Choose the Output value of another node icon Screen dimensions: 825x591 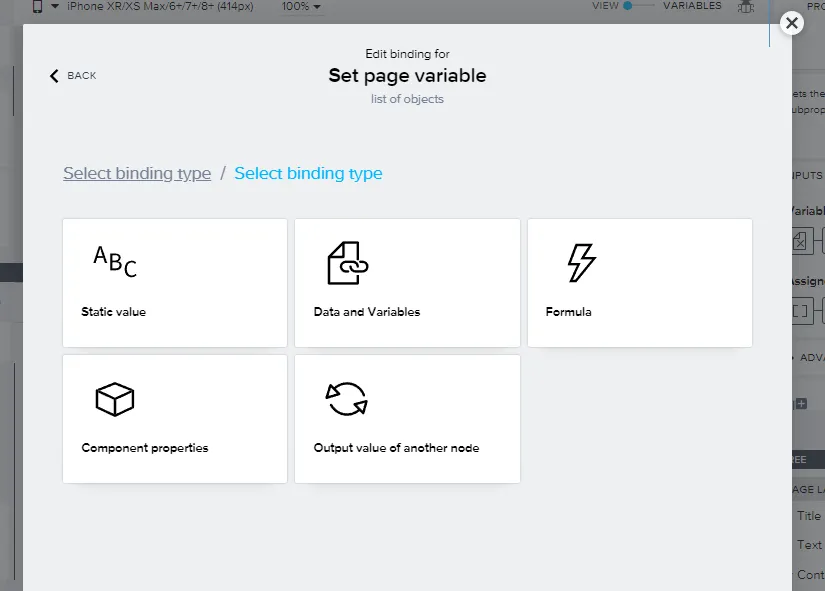click(348, 400)
